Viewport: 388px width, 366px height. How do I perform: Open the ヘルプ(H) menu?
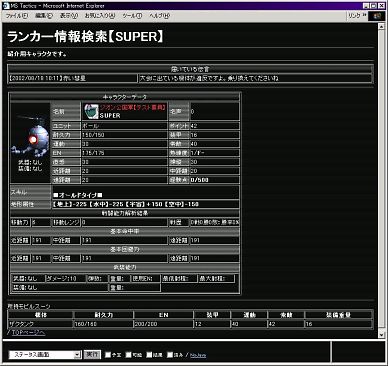[x=159, y=16]
